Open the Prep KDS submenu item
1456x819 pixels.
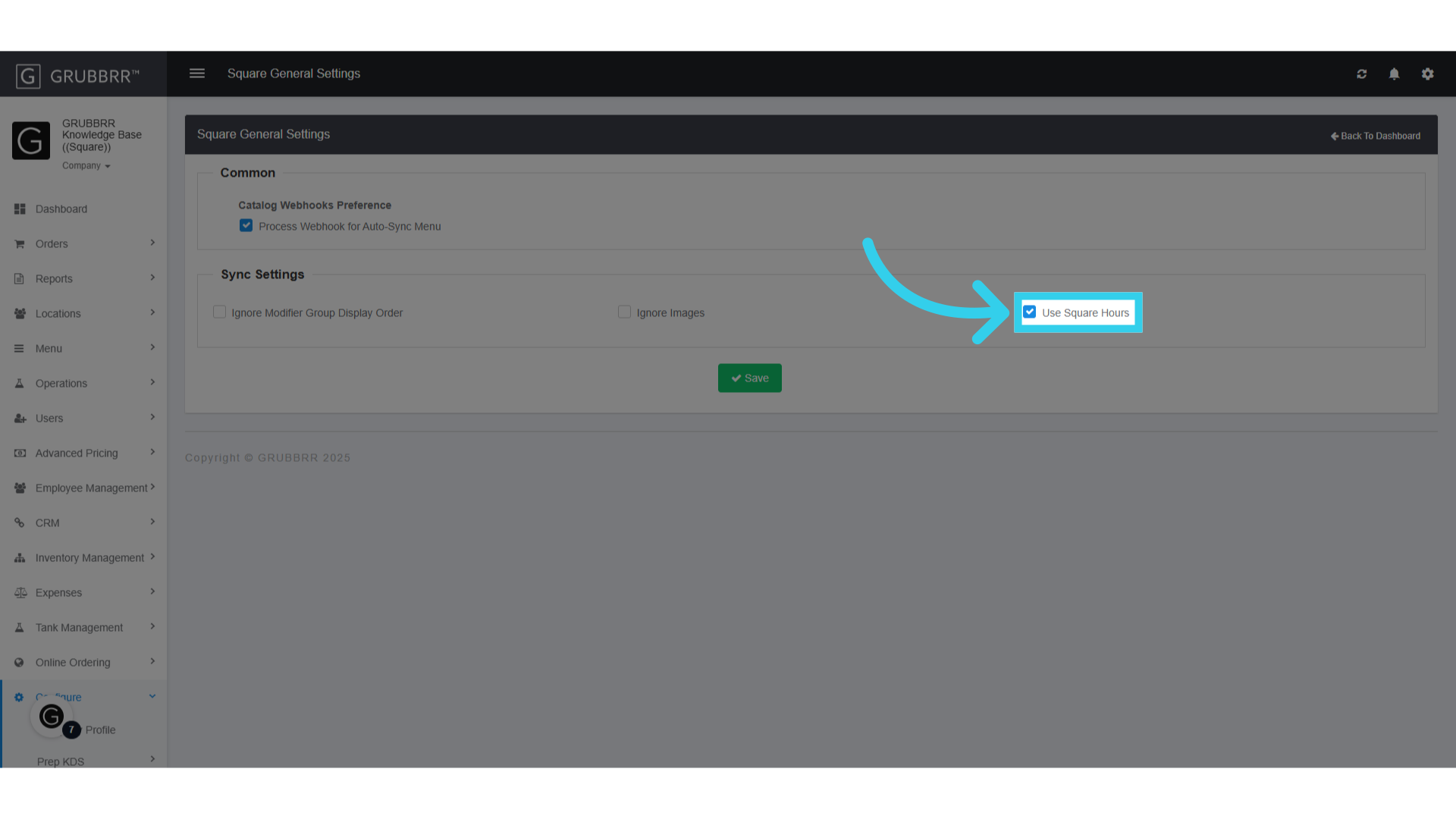pos(61,761)
